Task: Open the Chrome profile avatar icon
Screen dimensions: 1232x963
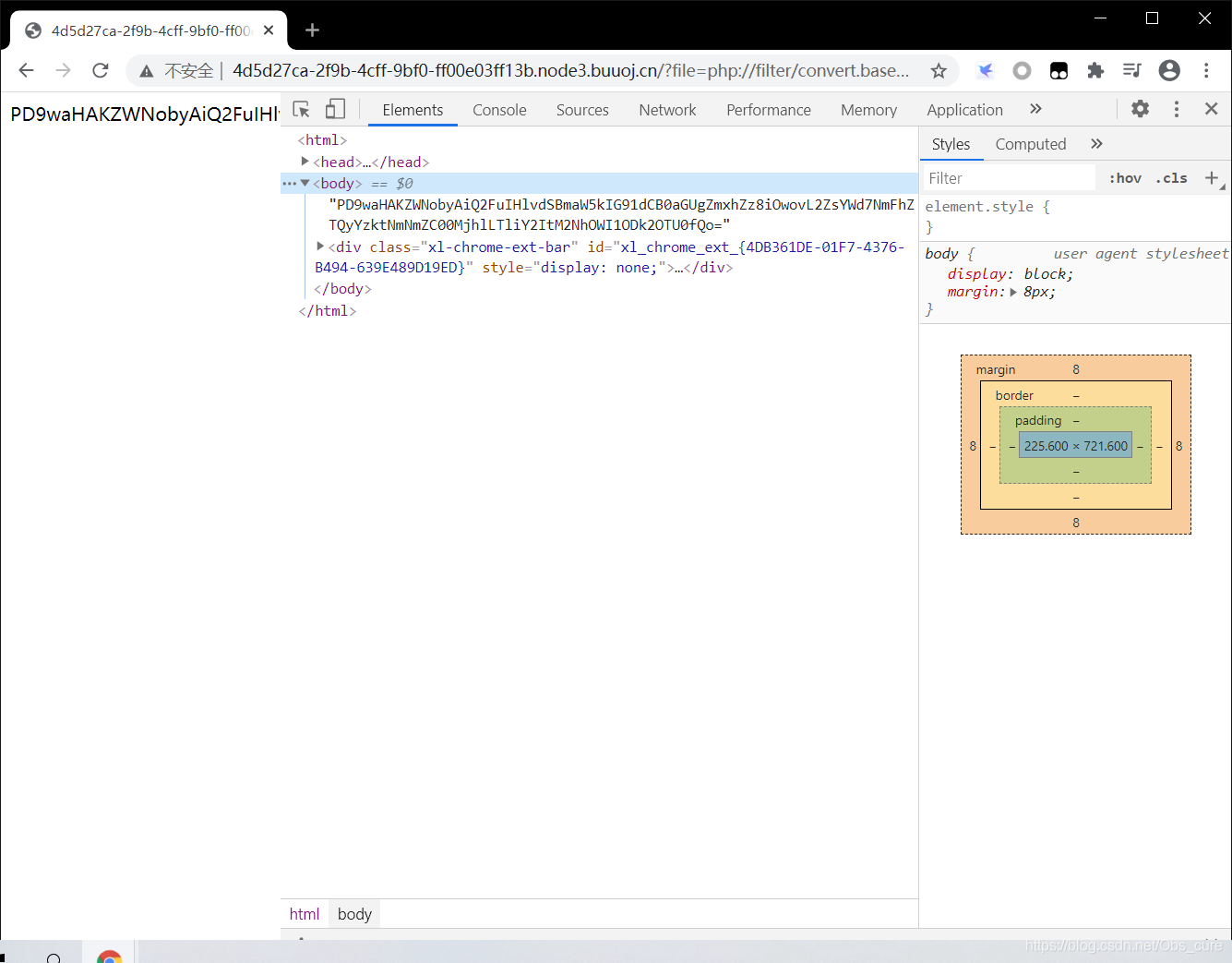Action: coord(1169,71)
